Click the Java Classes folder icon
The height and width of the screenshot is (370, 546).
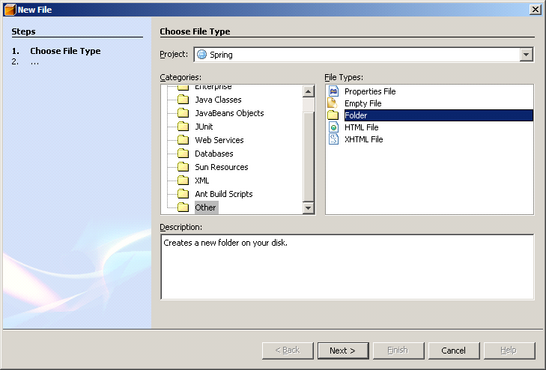click(183, 100)
